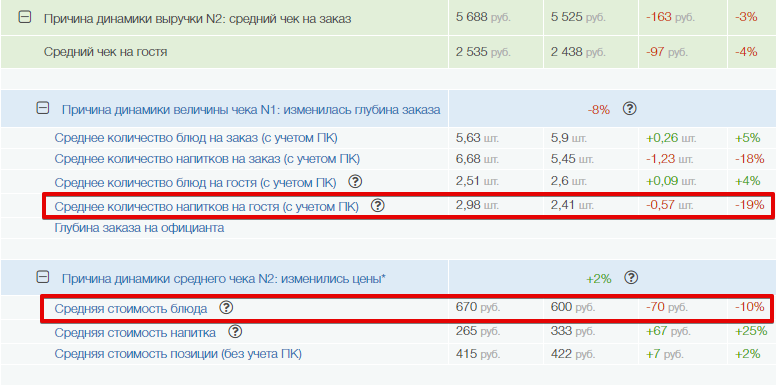780x385 pixels.
Task: Select the '+7 руб.' cell
Action: (x=665, y=354)
